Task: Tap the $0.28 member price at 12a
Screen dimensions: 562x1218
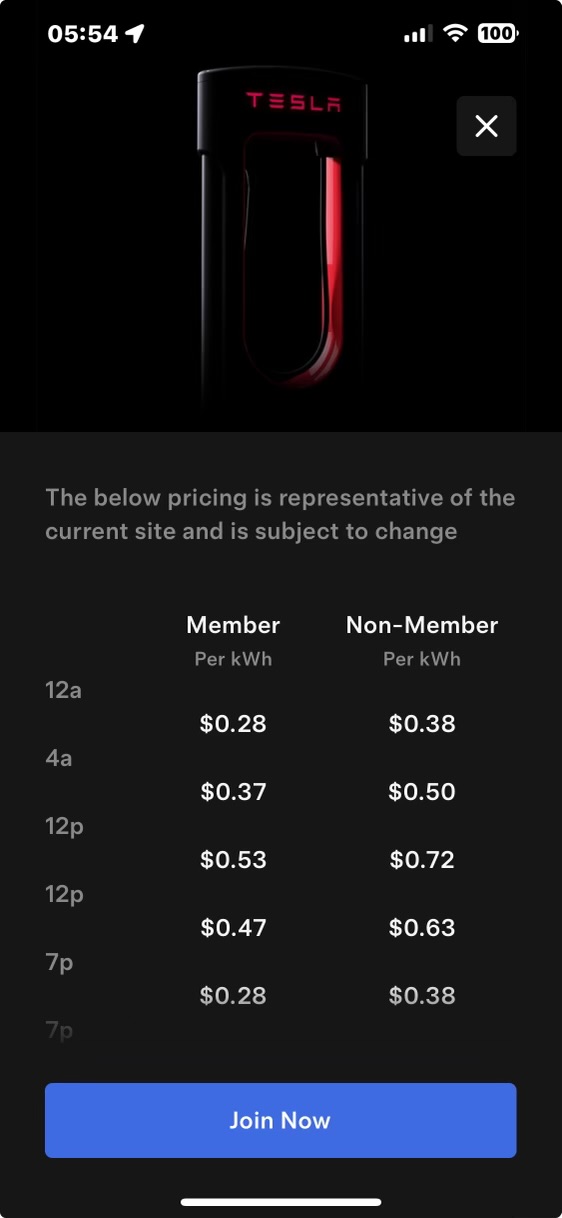Action: (233, 724)
